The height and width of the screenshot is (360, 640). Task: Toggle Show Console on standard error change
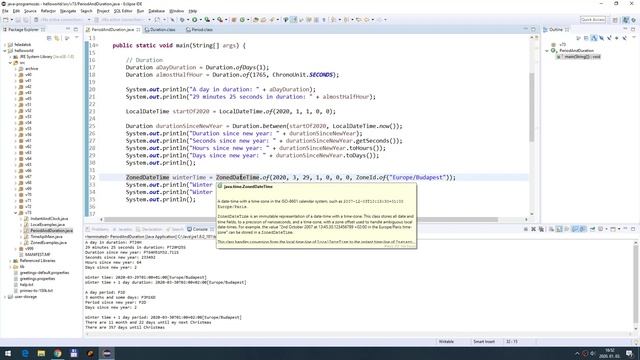click(582, 229)
